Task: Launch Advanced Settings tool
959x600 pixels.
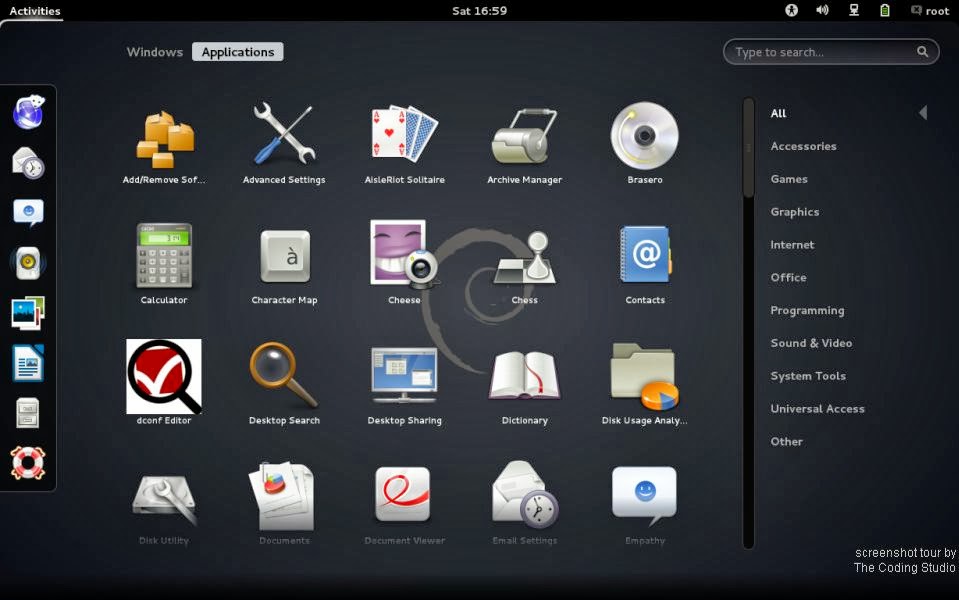Action: click(x=284, y=144)
